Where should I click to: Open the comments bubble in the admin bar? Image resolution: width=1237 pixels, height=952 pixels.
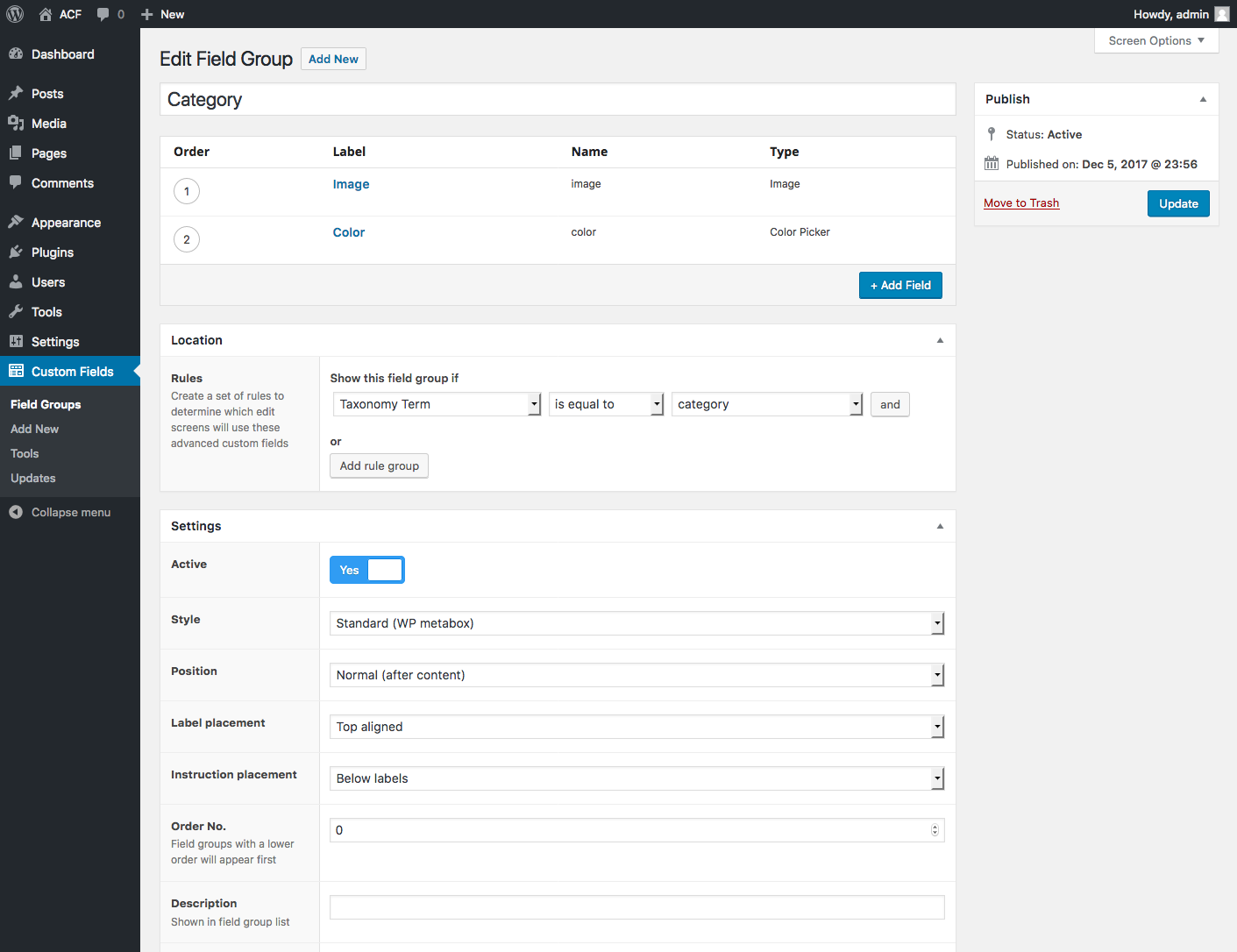[105, 14]
